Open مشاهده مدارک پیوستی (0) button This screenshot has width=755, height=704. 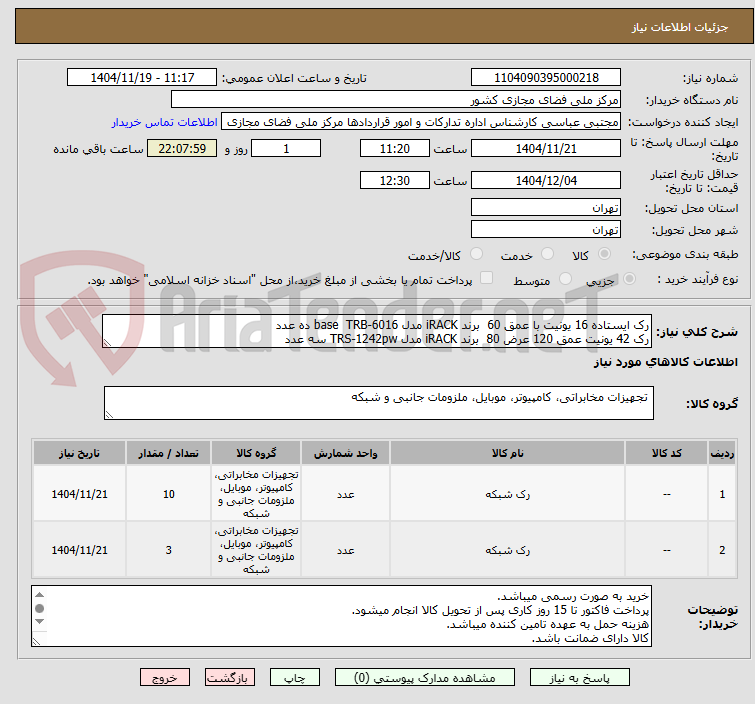pyautogui.click(x=424, y=678)
